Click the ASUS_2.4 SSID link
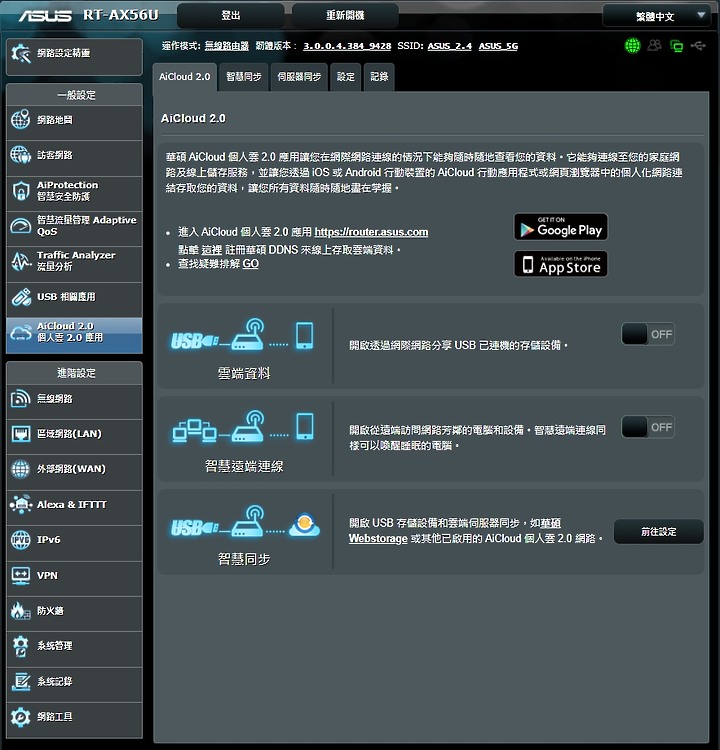This screenshot has height=750, width=720. pos(450,46)
